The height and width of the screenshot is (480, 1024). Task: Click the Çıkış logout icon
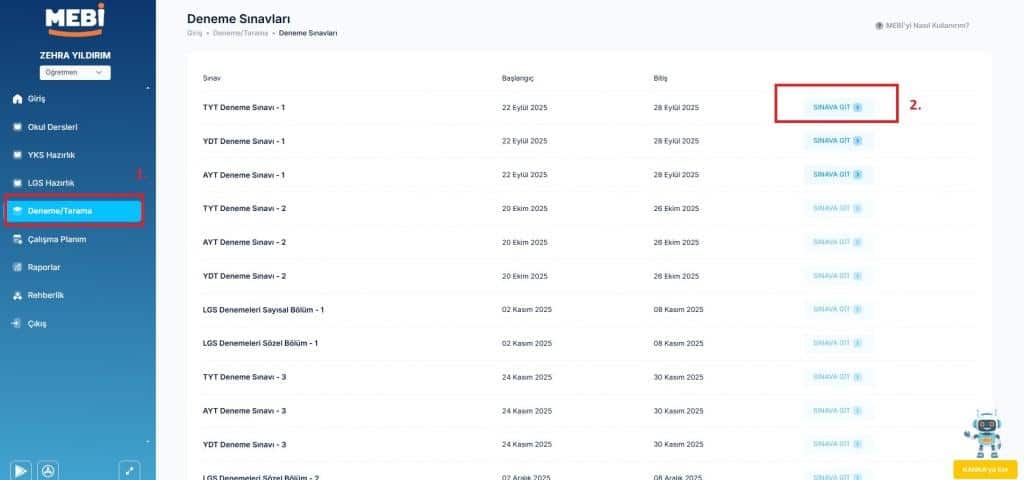[16, 324]
